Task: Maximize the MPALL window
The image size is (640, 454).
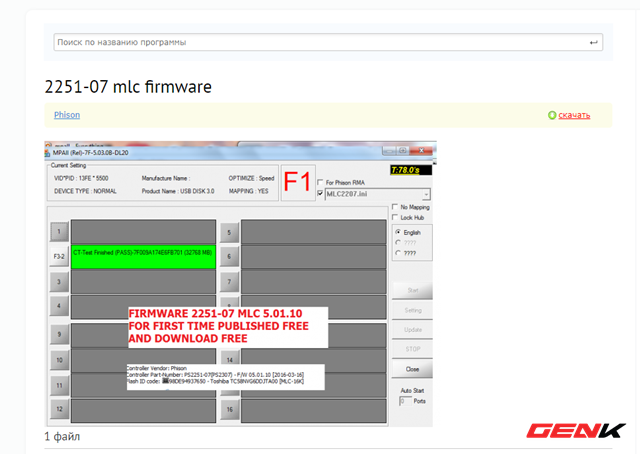Action: click(402, 151)
